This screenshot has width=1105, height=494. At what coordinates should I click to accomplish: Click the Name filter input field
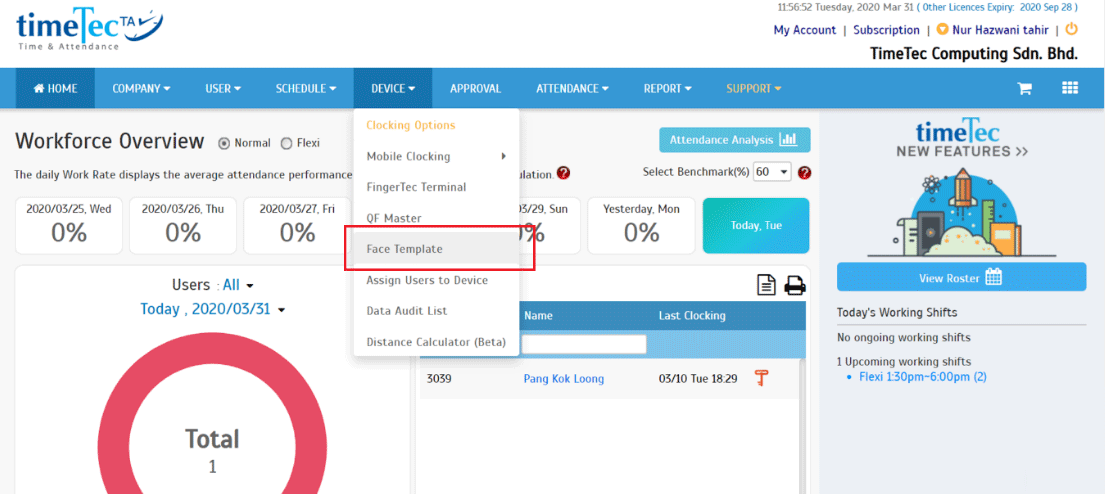[x=584, y=344]
